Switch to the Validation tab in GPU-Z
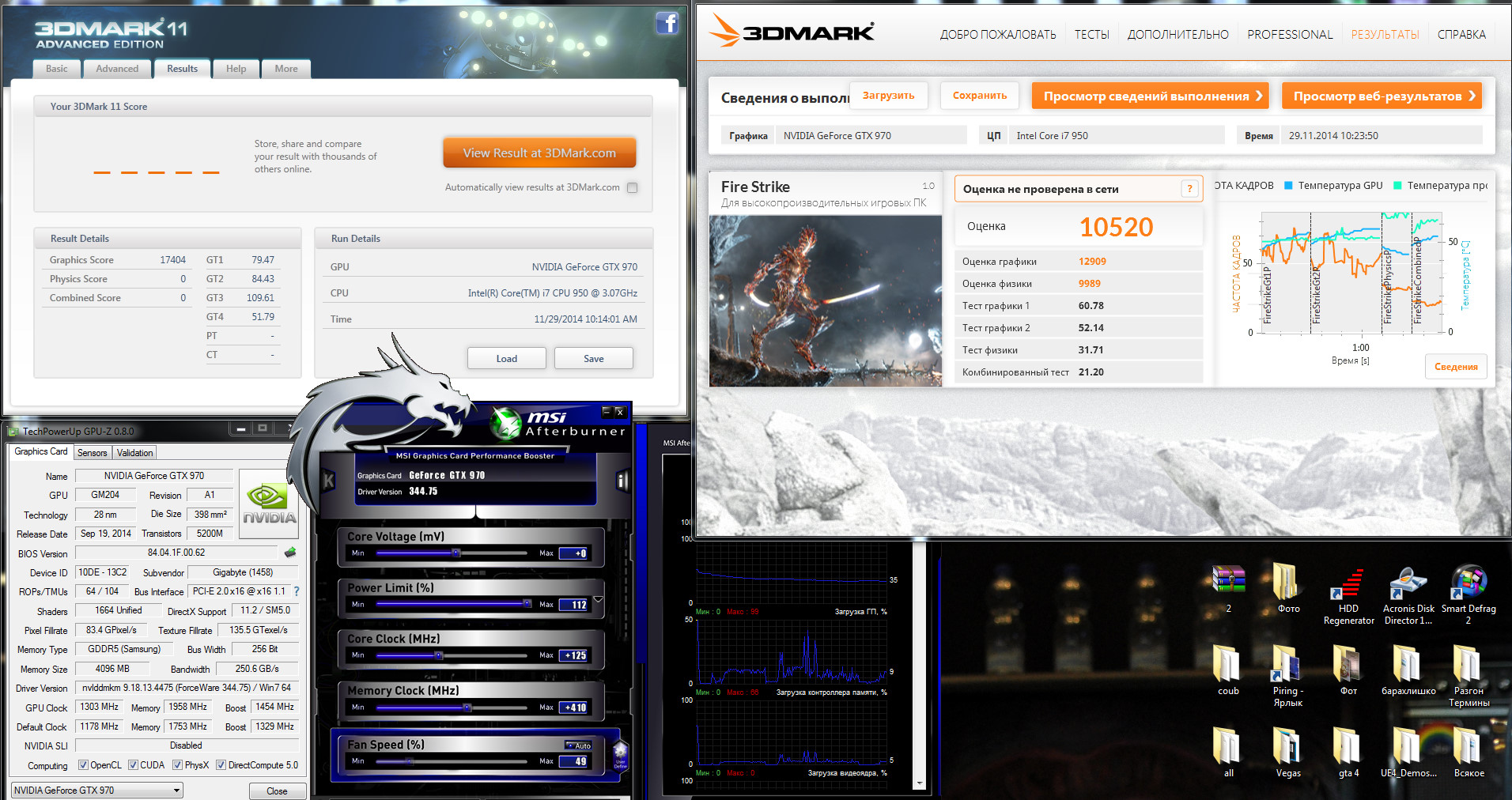This screenshot has width=1512, height=800. point(135,453)
